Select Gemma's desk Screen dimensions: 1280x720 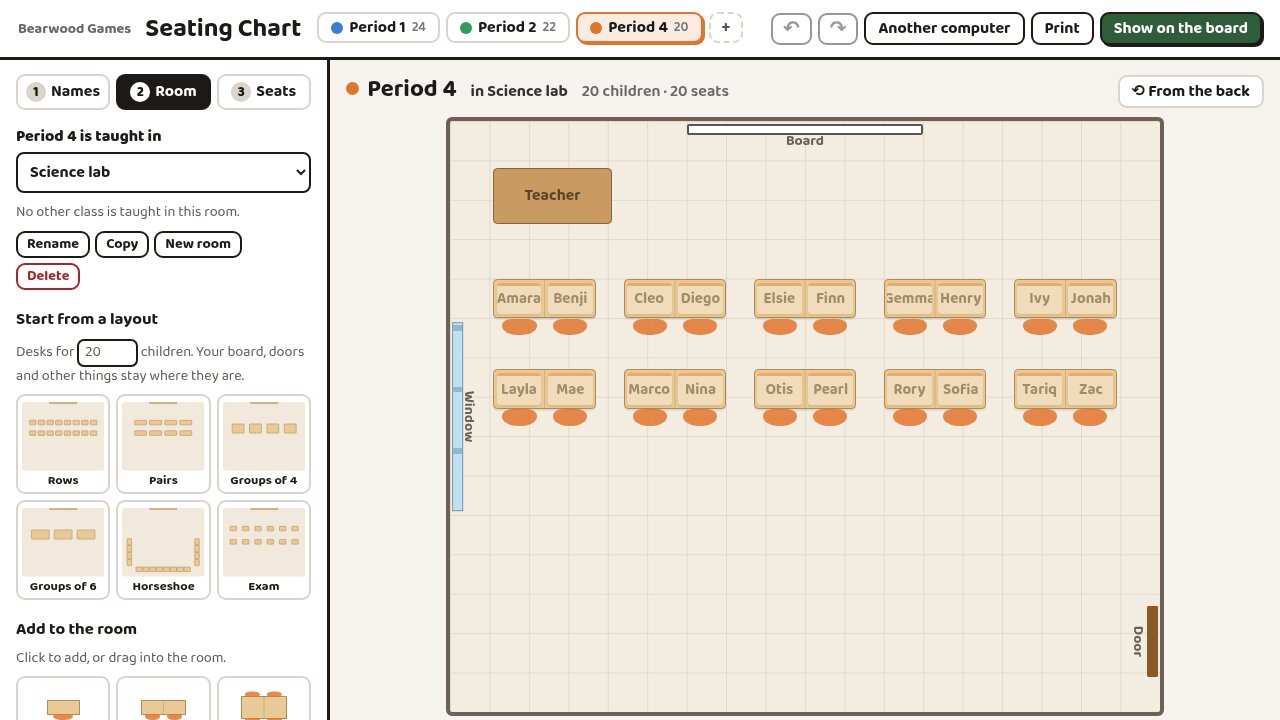tap(909, 298)
